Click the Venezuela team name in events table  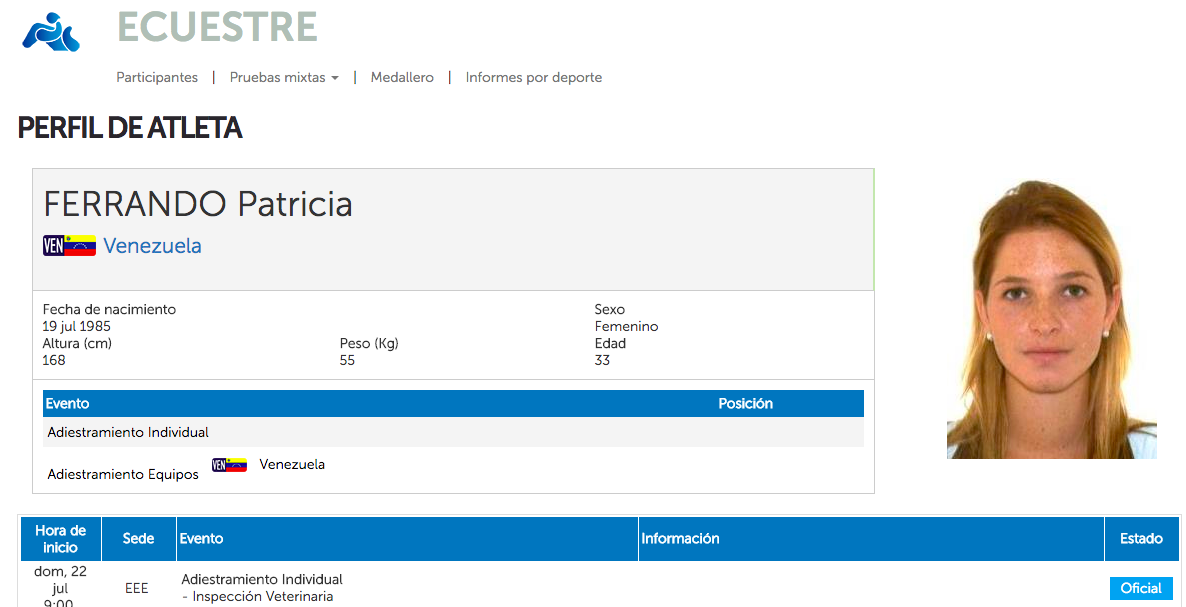(x=292, y=464)
